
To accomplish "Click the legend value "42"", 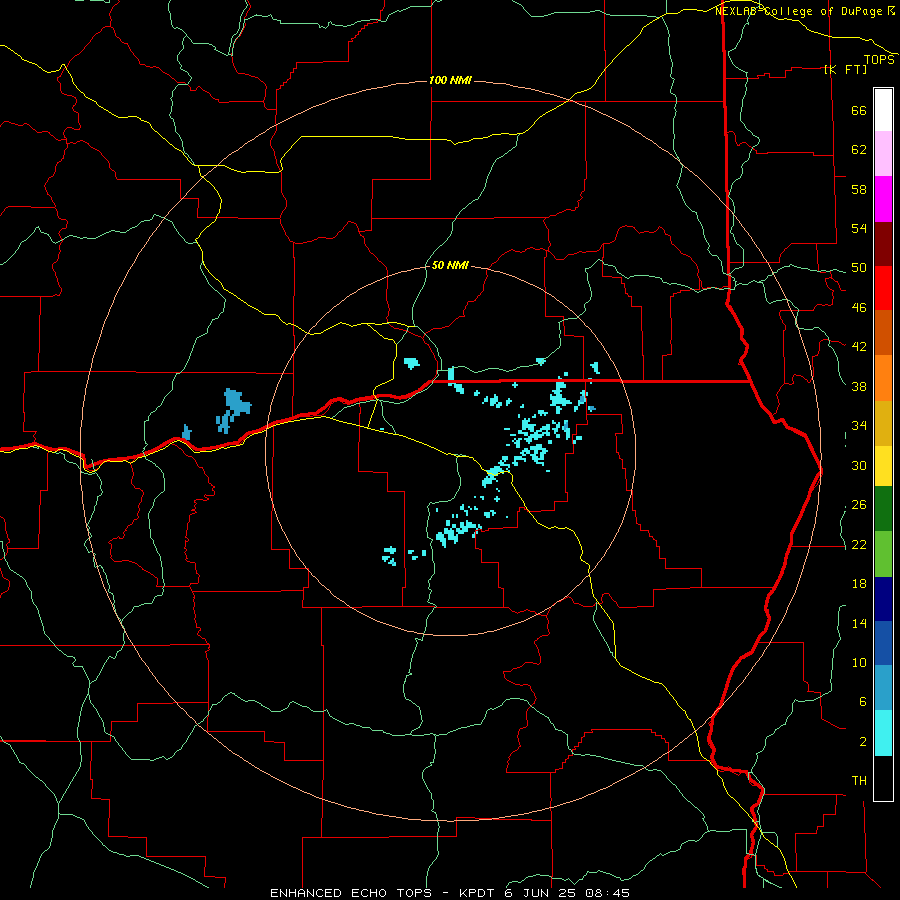I will (859, 347).
